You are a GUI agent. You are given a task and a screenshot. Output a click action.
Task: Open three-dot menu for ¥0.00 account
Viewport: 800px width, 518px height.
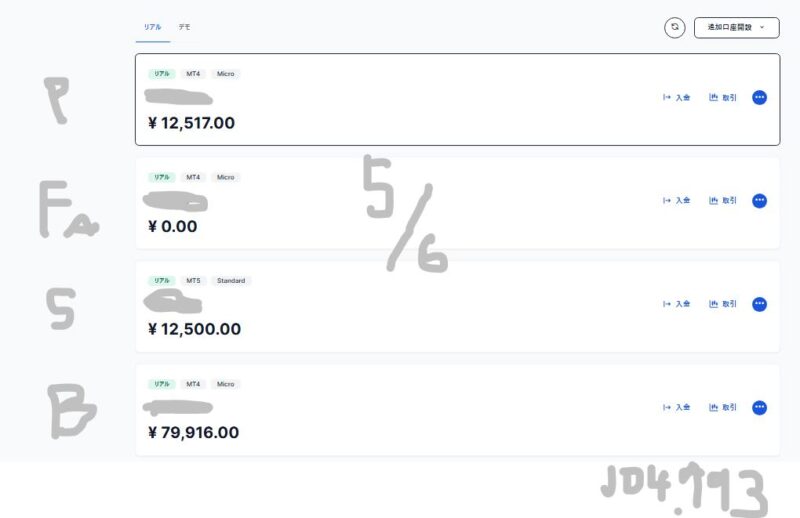pyautogui.click(x=759, y=201)
